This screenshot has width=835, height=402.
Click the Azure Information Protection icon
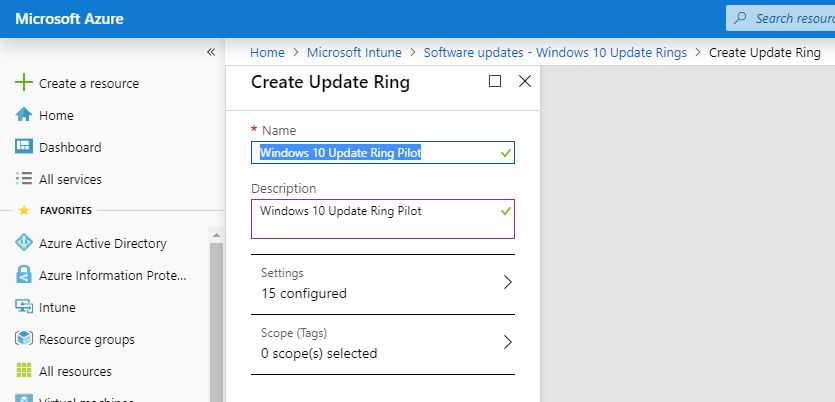24,275
